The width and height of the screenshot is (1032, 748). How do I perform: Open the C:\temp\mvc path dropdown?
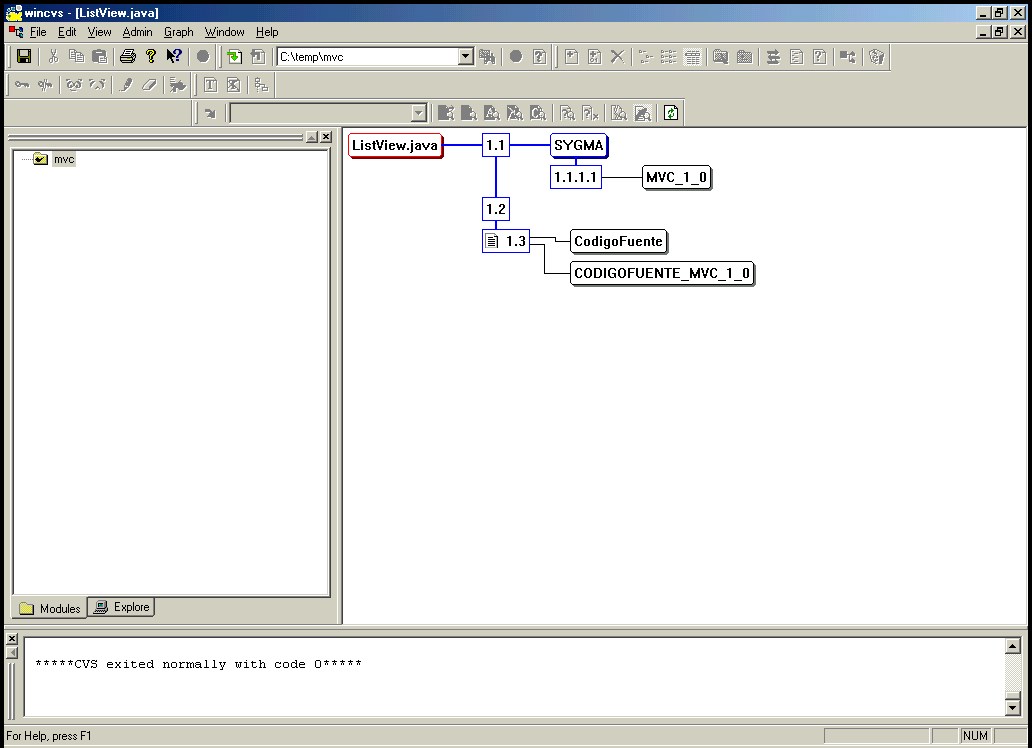(465, 57)
